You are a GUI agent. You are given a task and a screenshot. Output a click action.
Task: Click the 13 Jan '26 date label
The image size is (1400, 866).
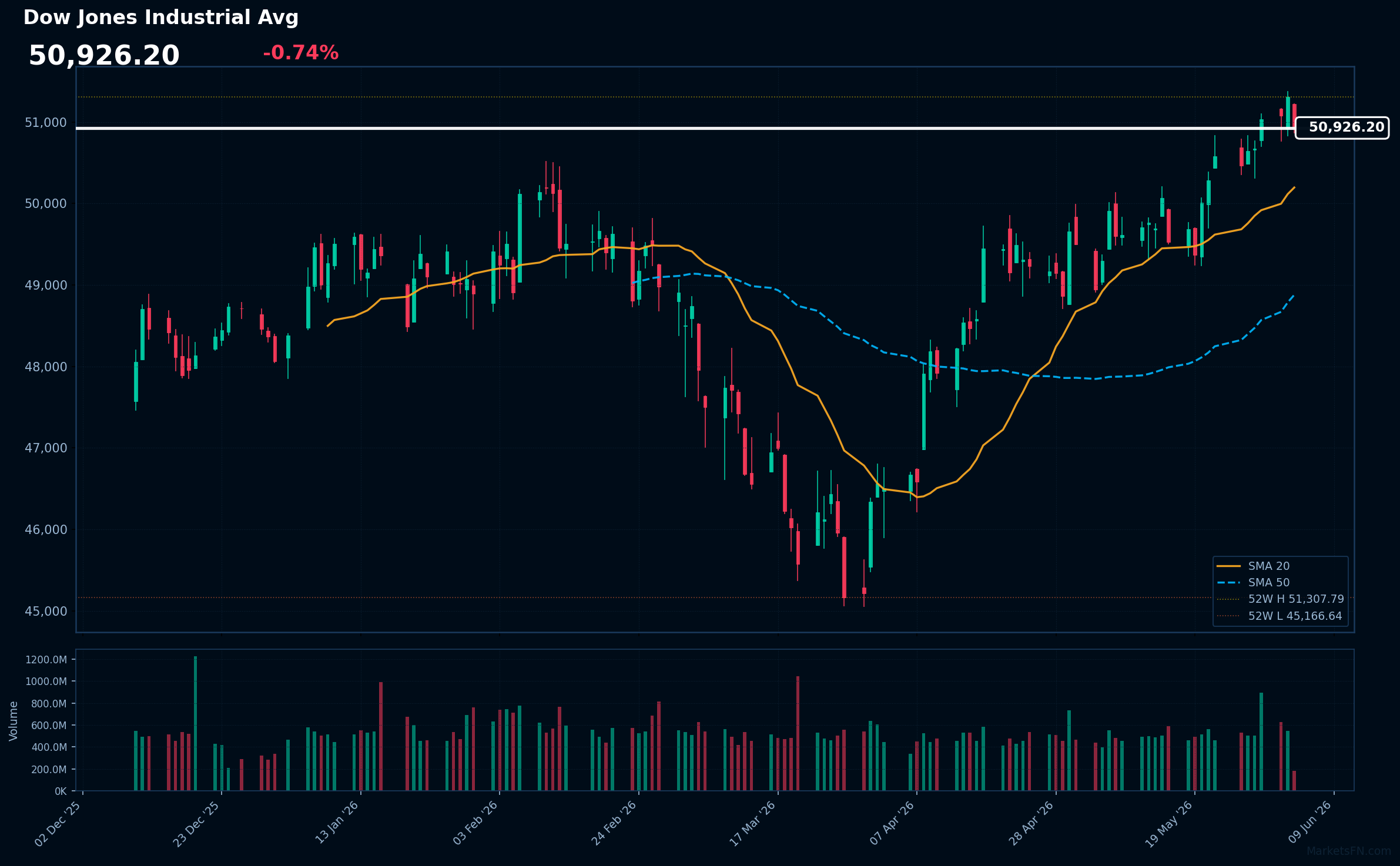tap(337, 823)
